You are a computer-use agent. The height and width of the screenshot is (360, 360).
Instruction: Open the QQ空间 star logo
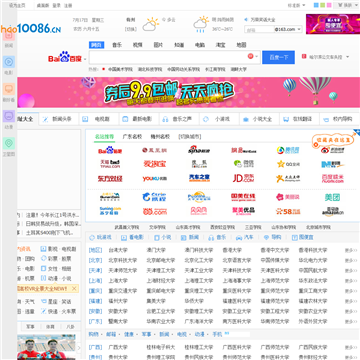point(288,164)
